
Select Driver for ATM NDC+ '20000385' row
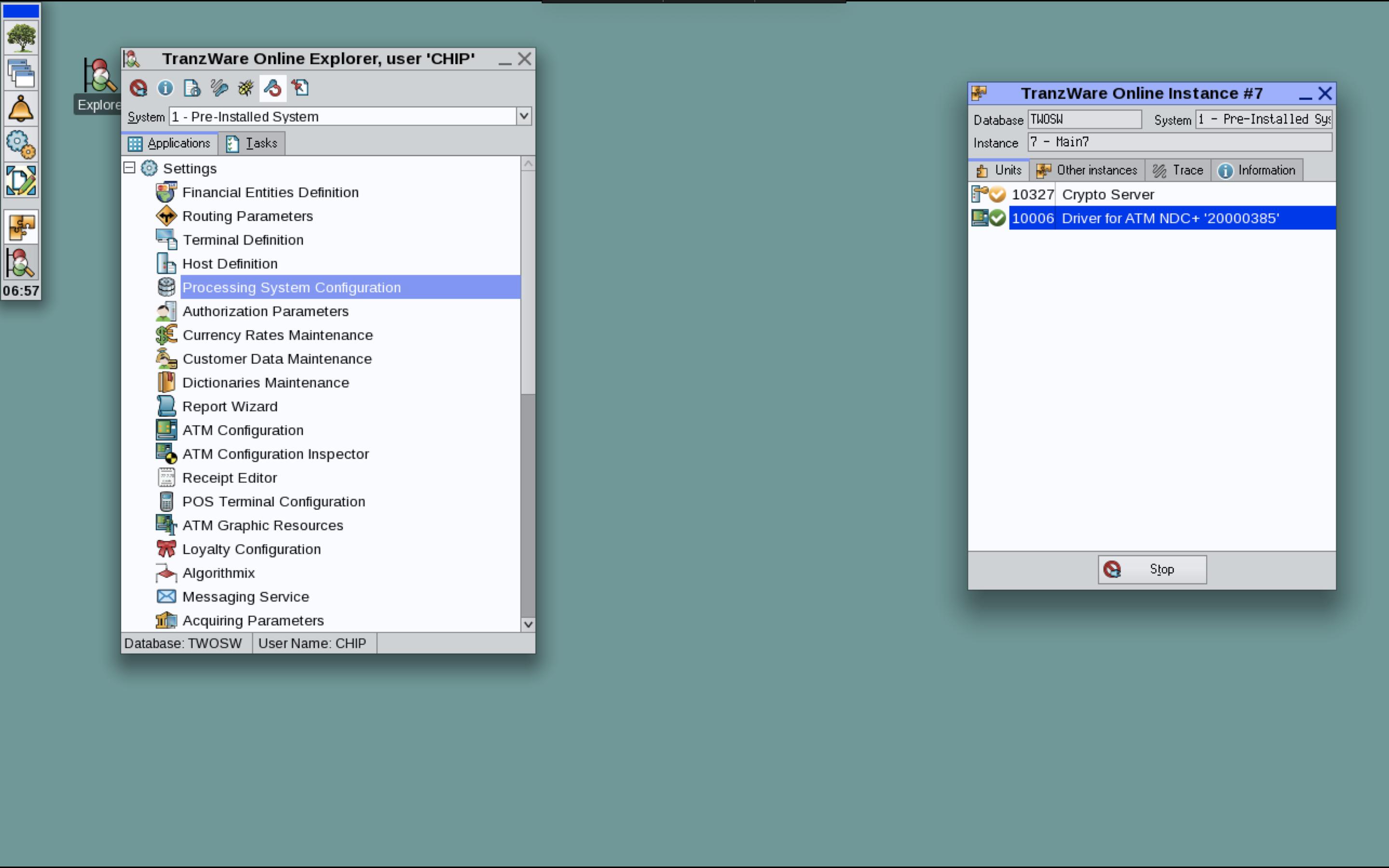1152,218
